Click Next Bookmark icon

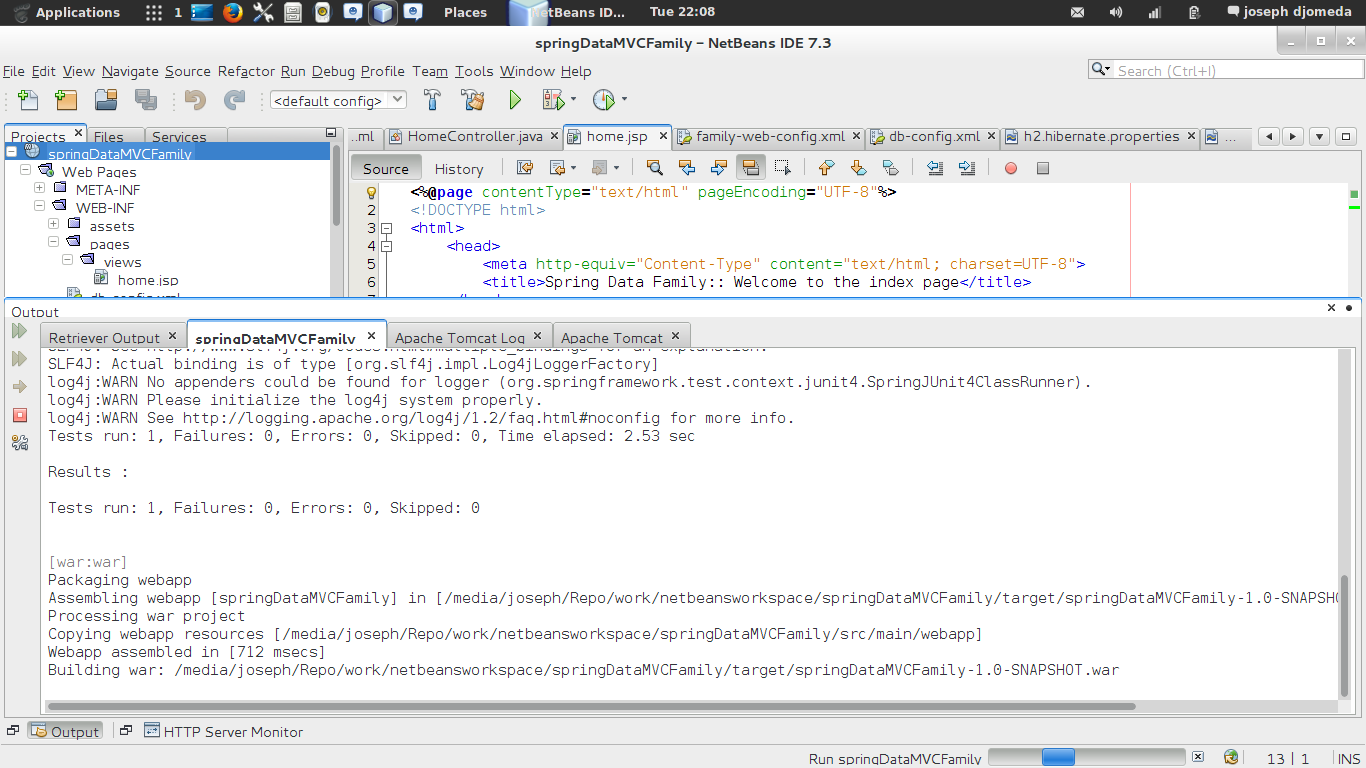(858, 168)
